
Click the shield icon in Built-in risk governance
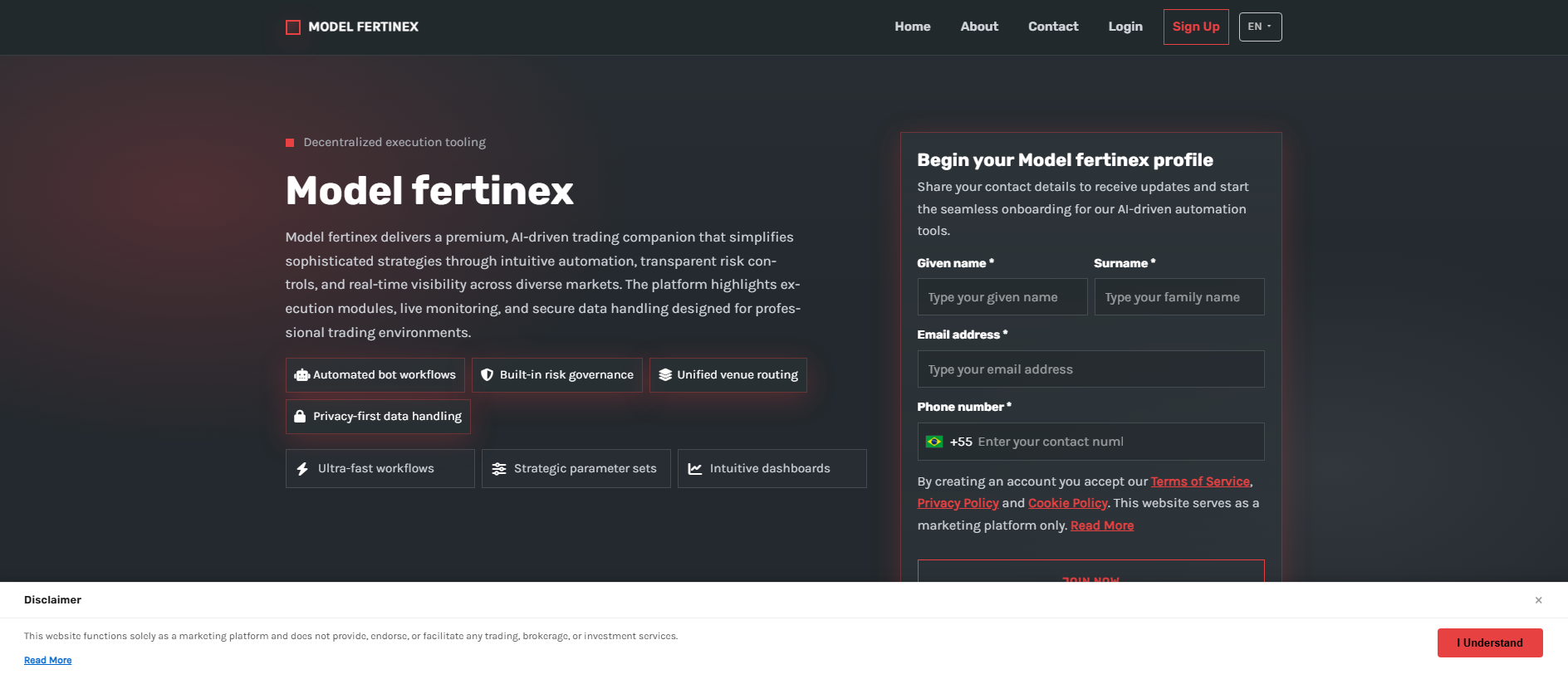point(488,375)
